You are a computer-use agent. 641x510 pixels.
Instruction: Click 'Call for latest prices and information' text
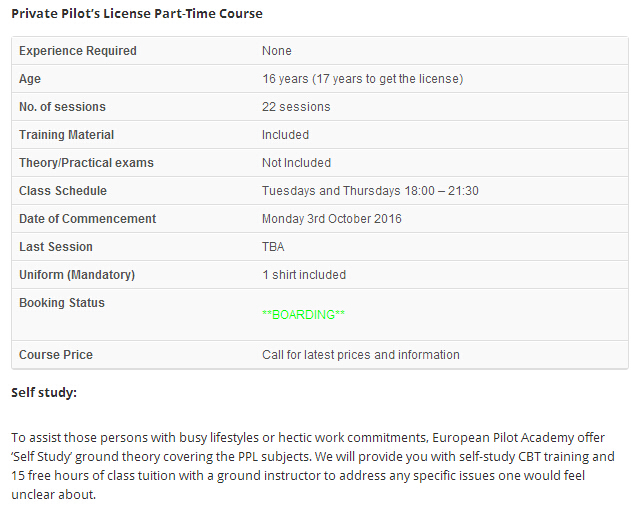click(361, 355)
